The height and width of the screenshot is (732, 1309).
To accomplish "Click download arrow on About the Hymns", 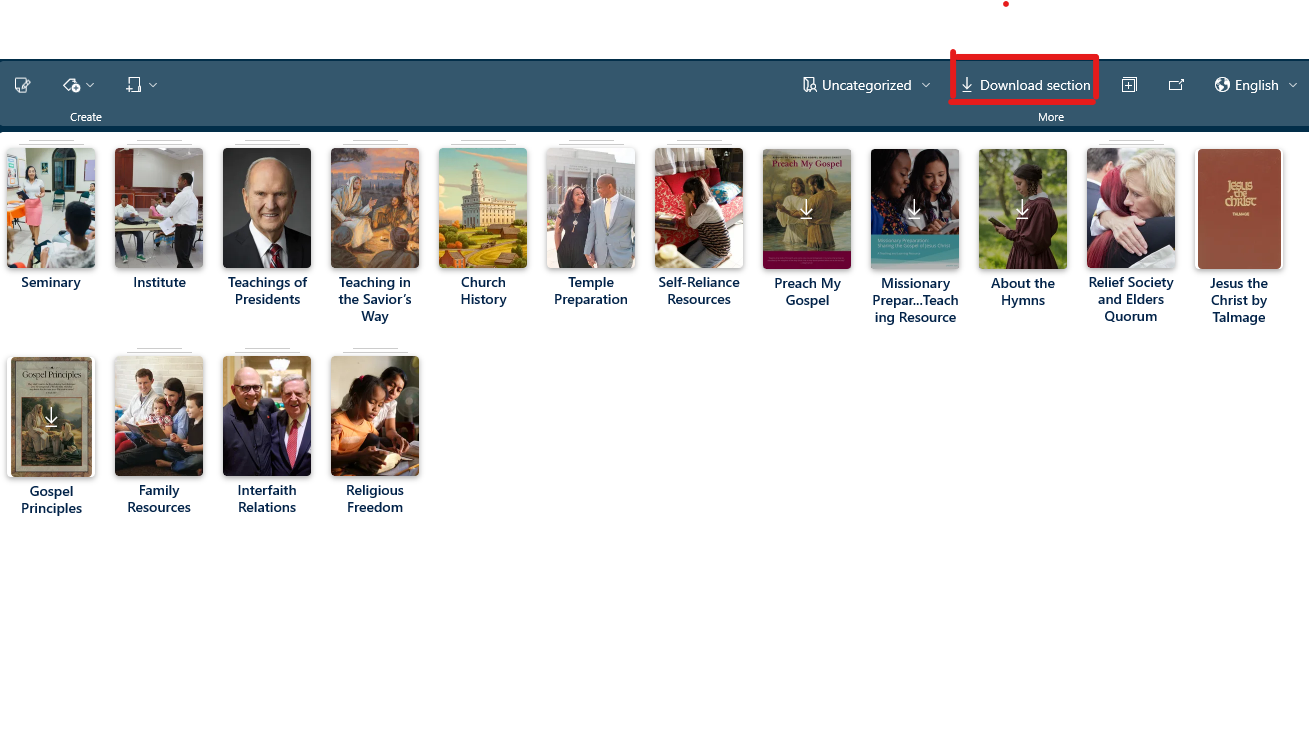I will click(1022, 209).
